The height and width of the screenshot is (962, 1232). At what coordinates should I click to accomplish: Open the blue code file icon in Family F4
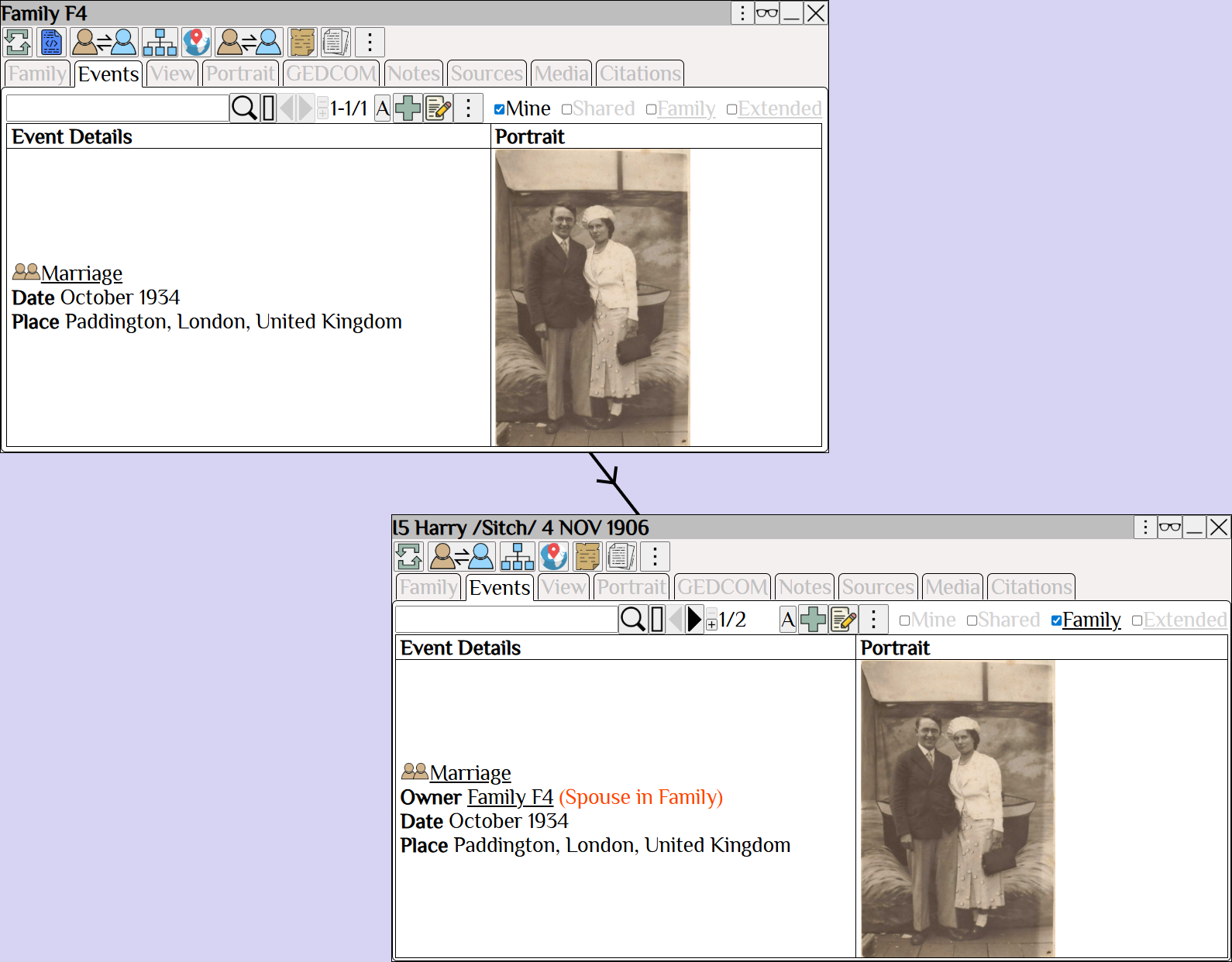coord(51,43)
